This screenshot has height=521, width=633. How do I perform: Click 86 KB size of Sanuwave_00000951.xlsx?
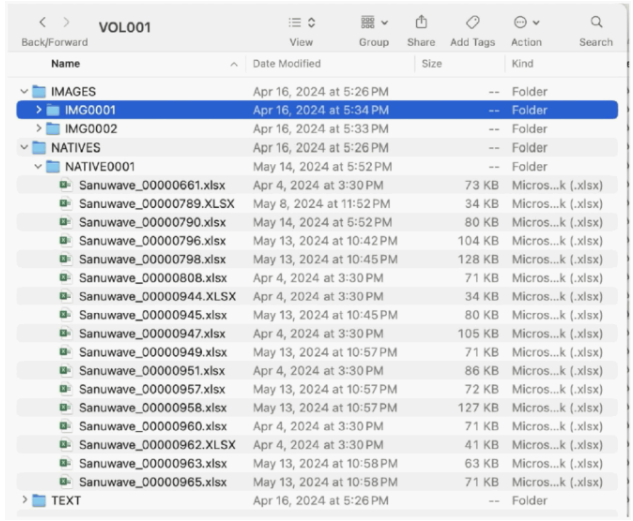pyautogui.click(x=482, y=371)
